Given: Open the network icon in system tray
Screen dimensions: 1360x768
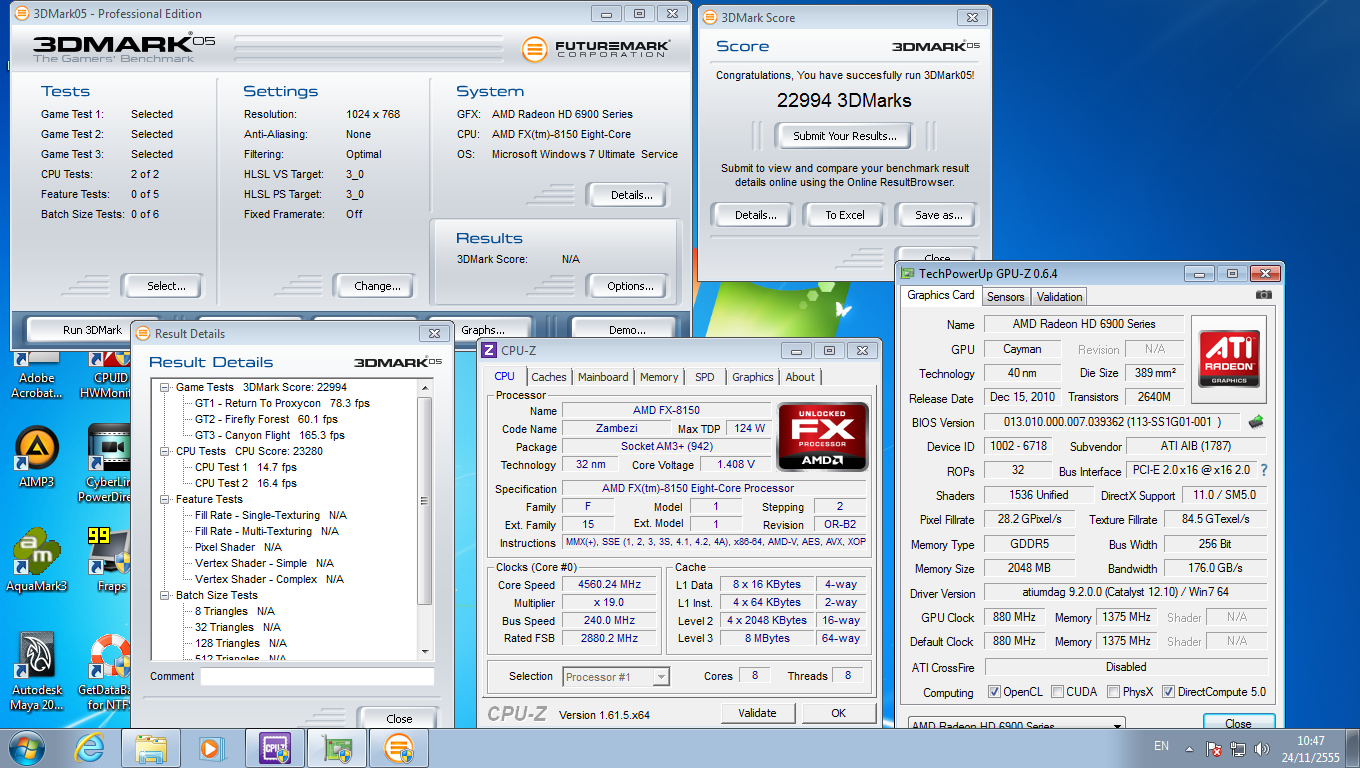Looking at the screenshot, I should 1238,748.
